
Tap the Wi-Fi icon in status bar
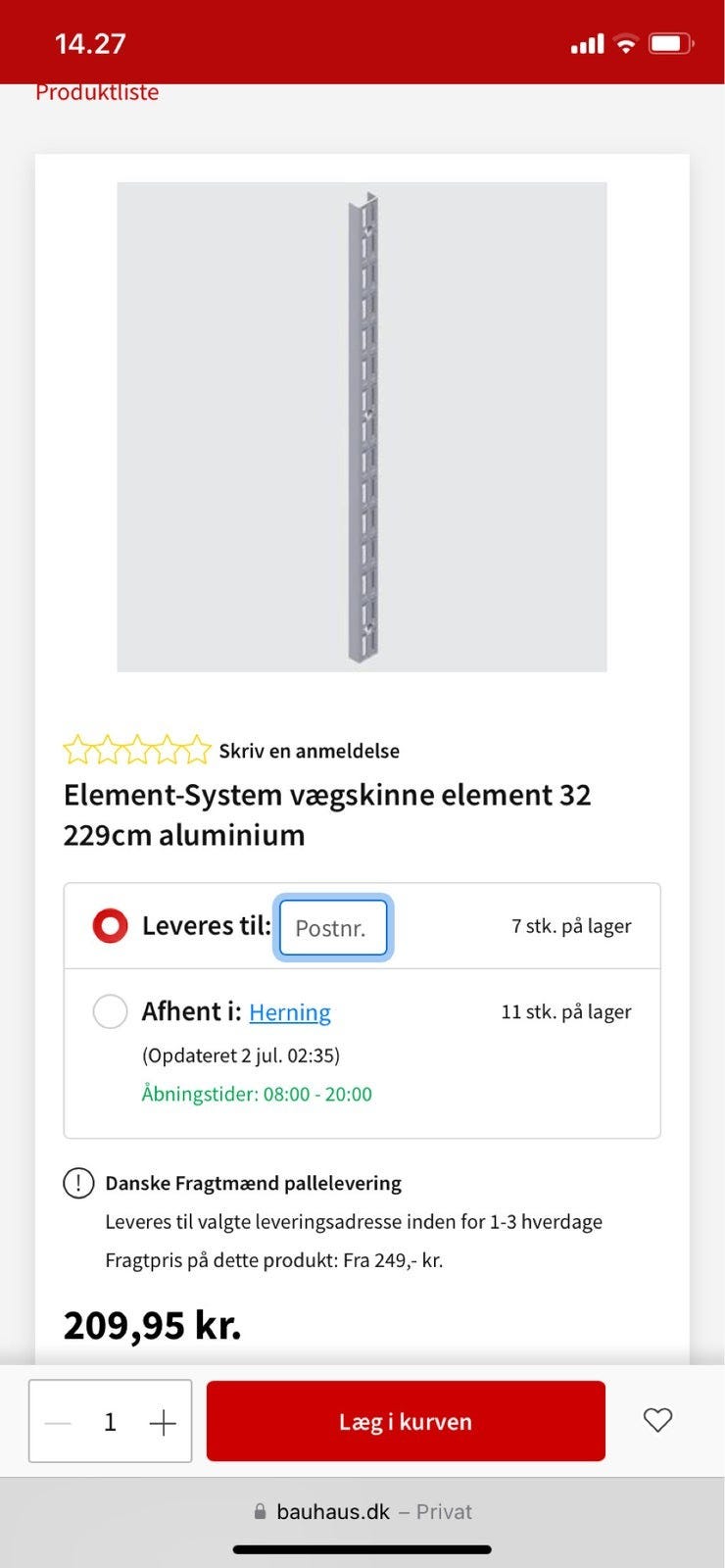tap(625, 41)
